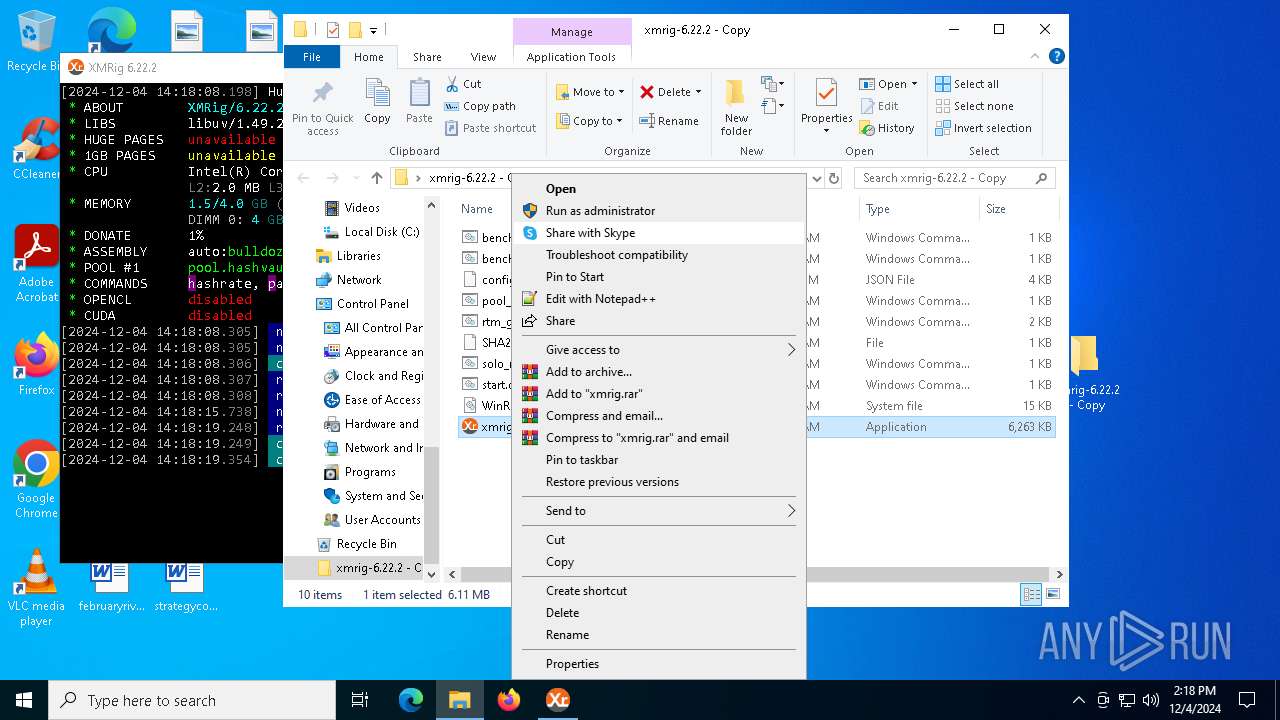This screenshot has height=720, width=1280.
Task: Switch to the Share ribbon tab
Action: [427, 57]
